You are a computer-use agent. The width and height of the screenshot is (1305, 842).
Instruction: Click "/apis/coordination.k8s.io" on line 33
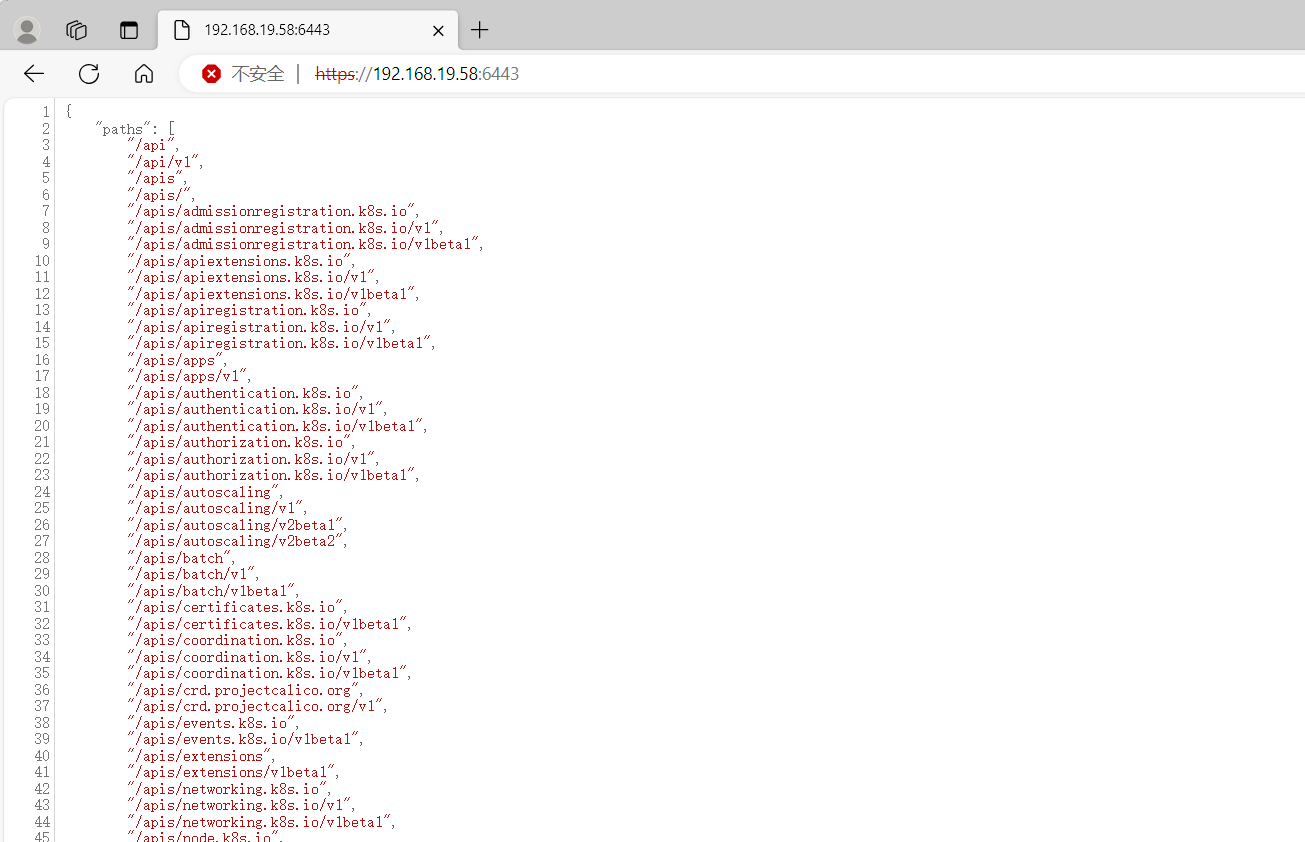tap(235, 640)
